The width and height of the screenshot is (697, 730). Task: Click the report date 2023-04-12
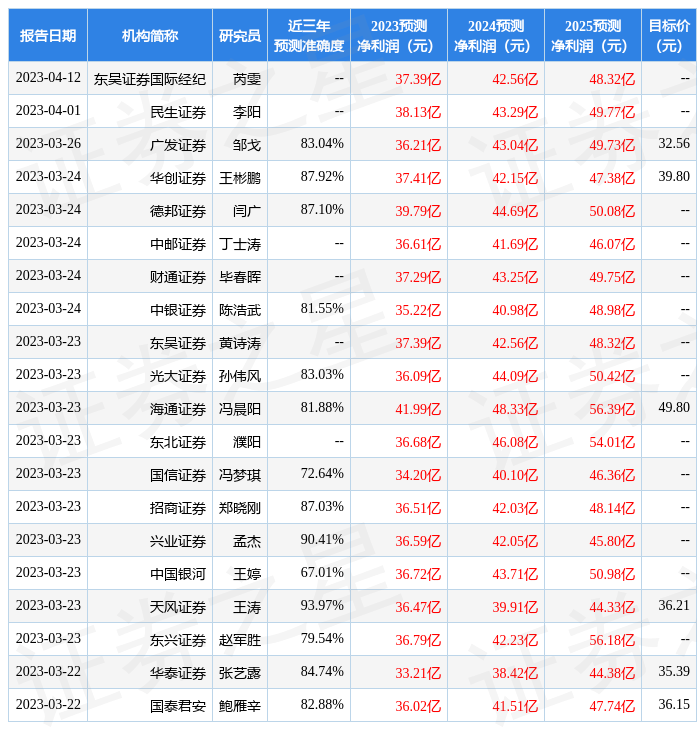pos(48,78)
